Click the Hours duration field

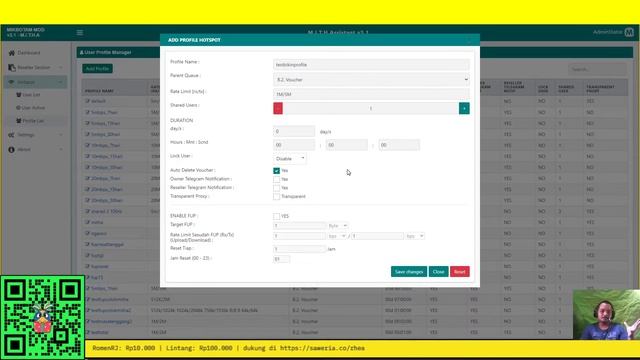(x=294, y=145)
